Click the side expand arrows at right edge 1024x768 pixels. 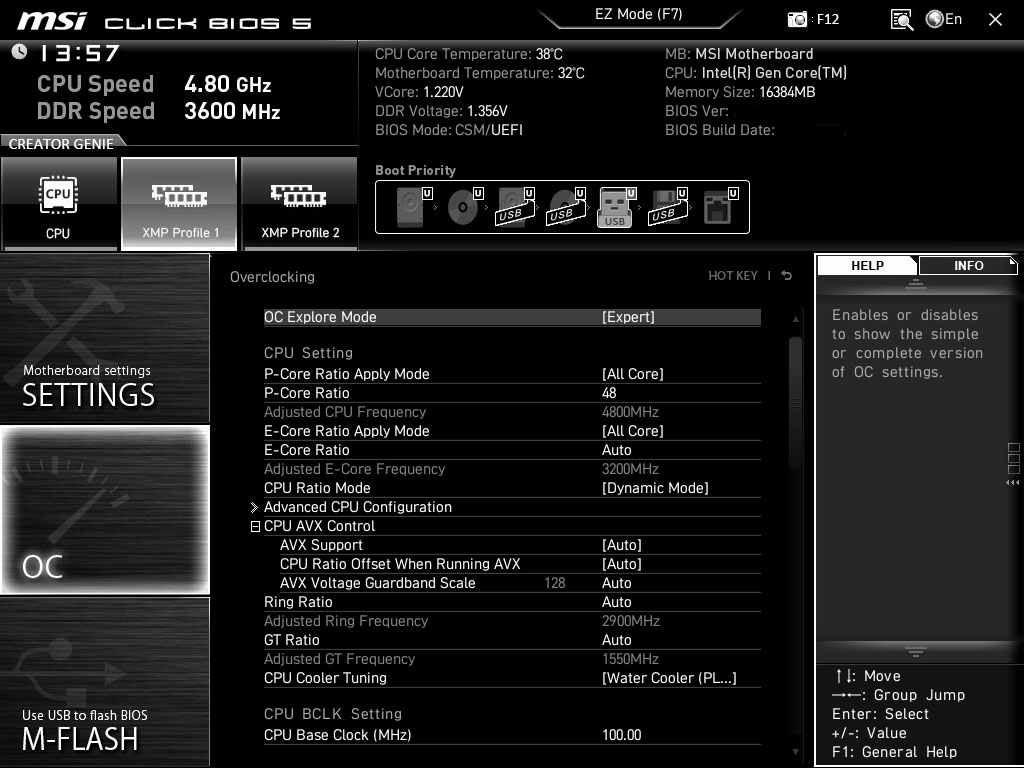click(1013, 483)
